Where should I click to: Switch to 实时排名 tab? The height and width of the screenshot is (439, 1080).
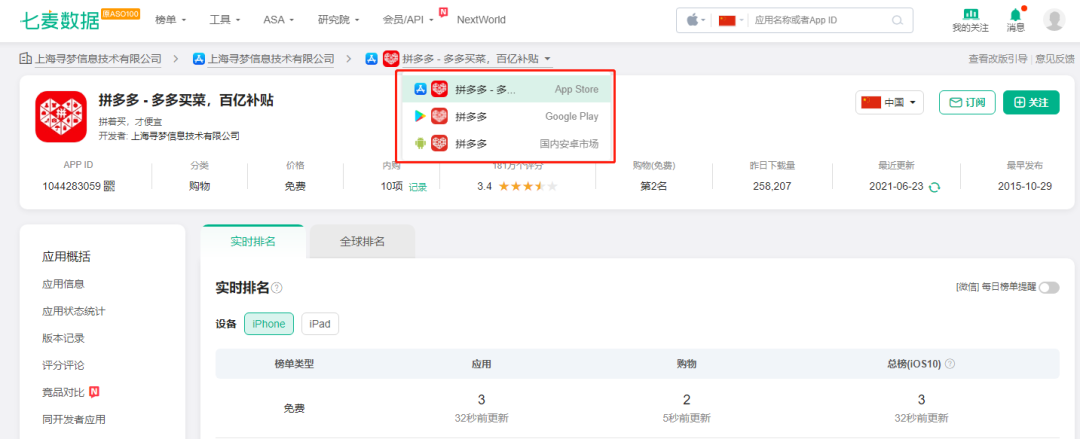tap(253, 242)
